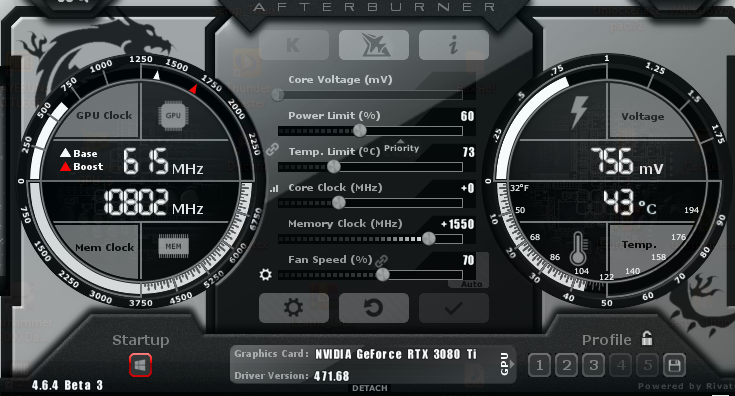This screenshot has width=735, height=396.
Task: Apply settings with the checkmark button
Action: point(454,308)
